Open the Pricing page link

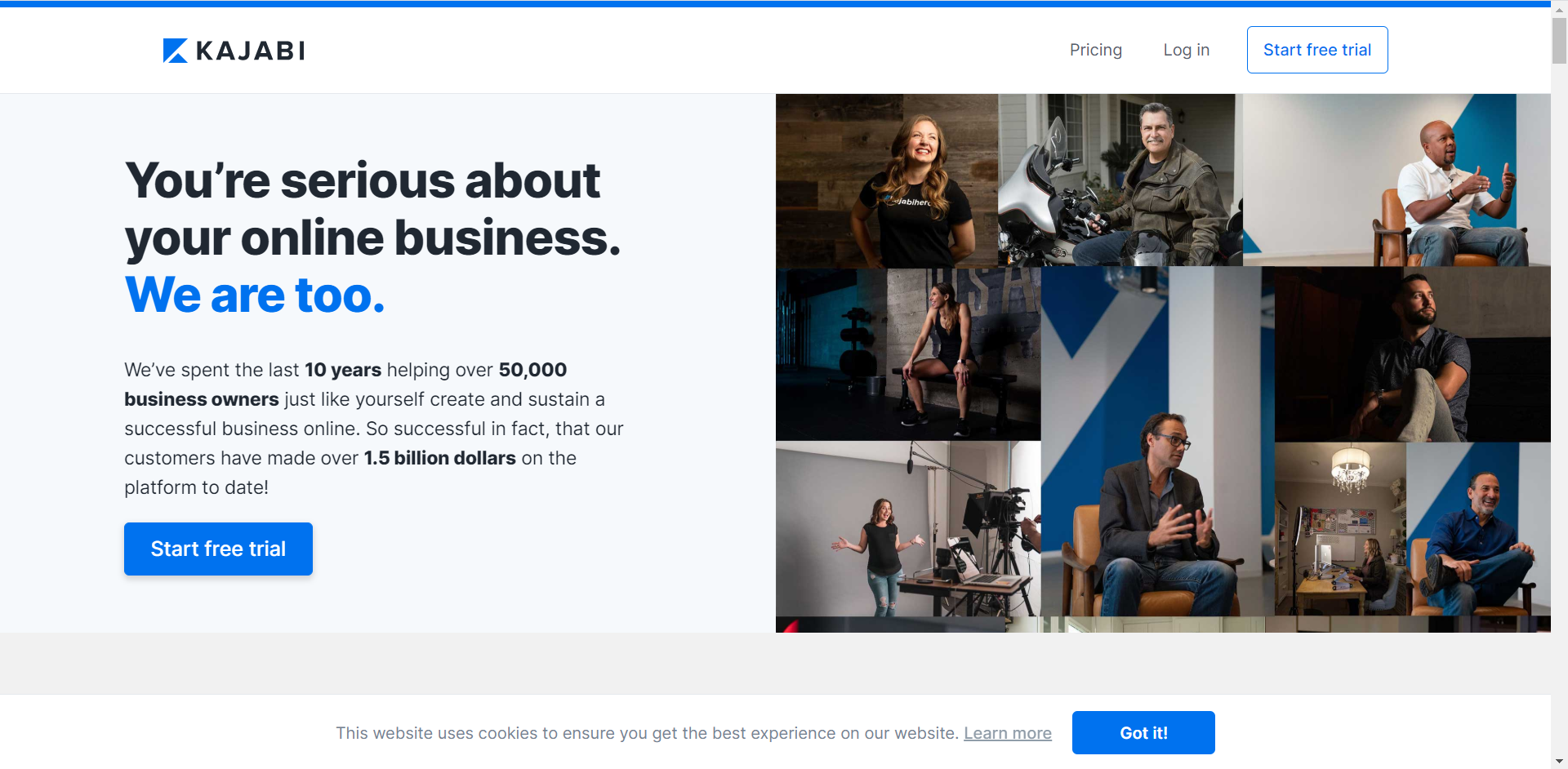1096,50
